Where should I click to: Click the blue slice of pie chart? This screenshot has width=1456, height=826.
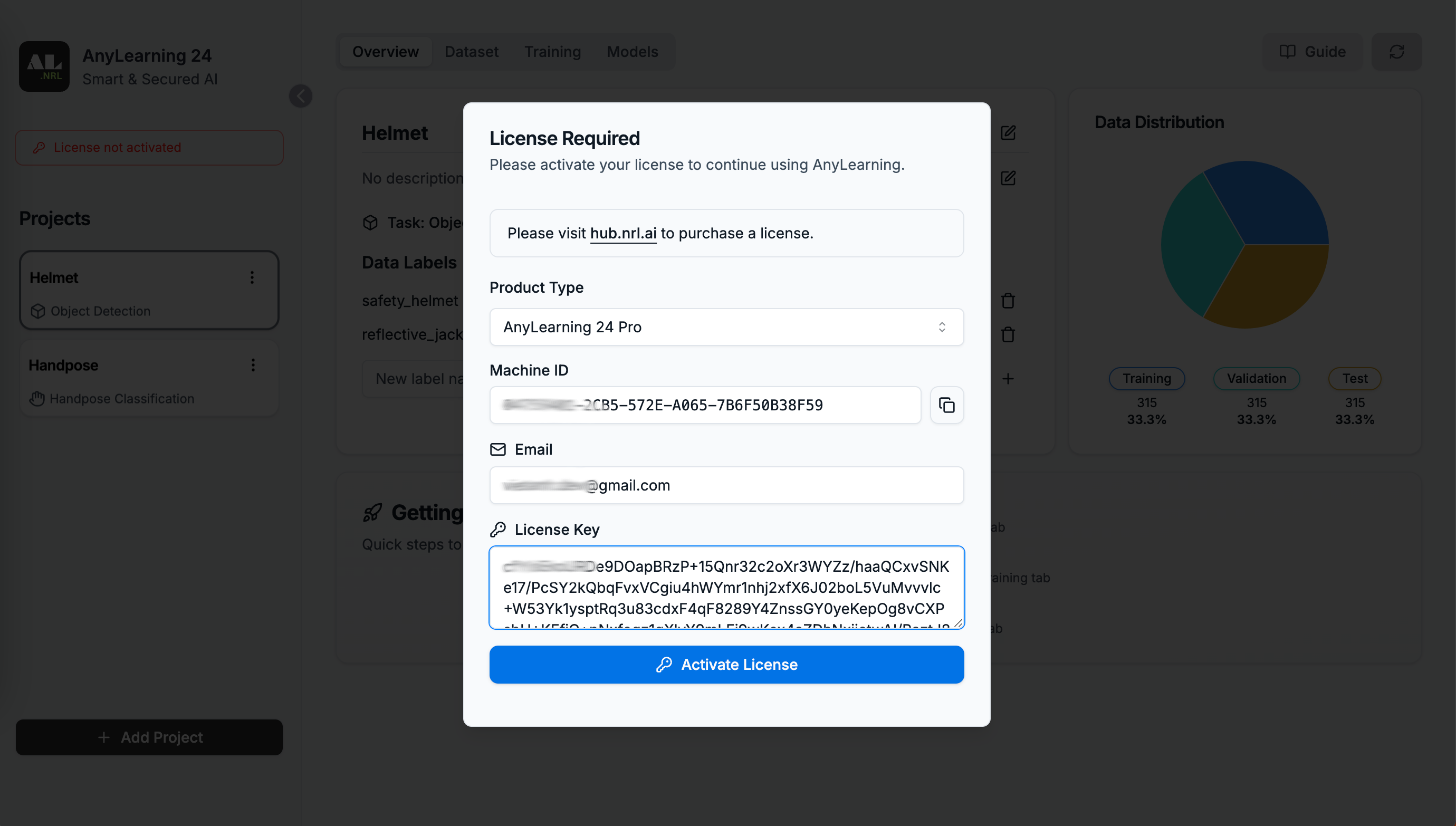[x=1270, y=204]
